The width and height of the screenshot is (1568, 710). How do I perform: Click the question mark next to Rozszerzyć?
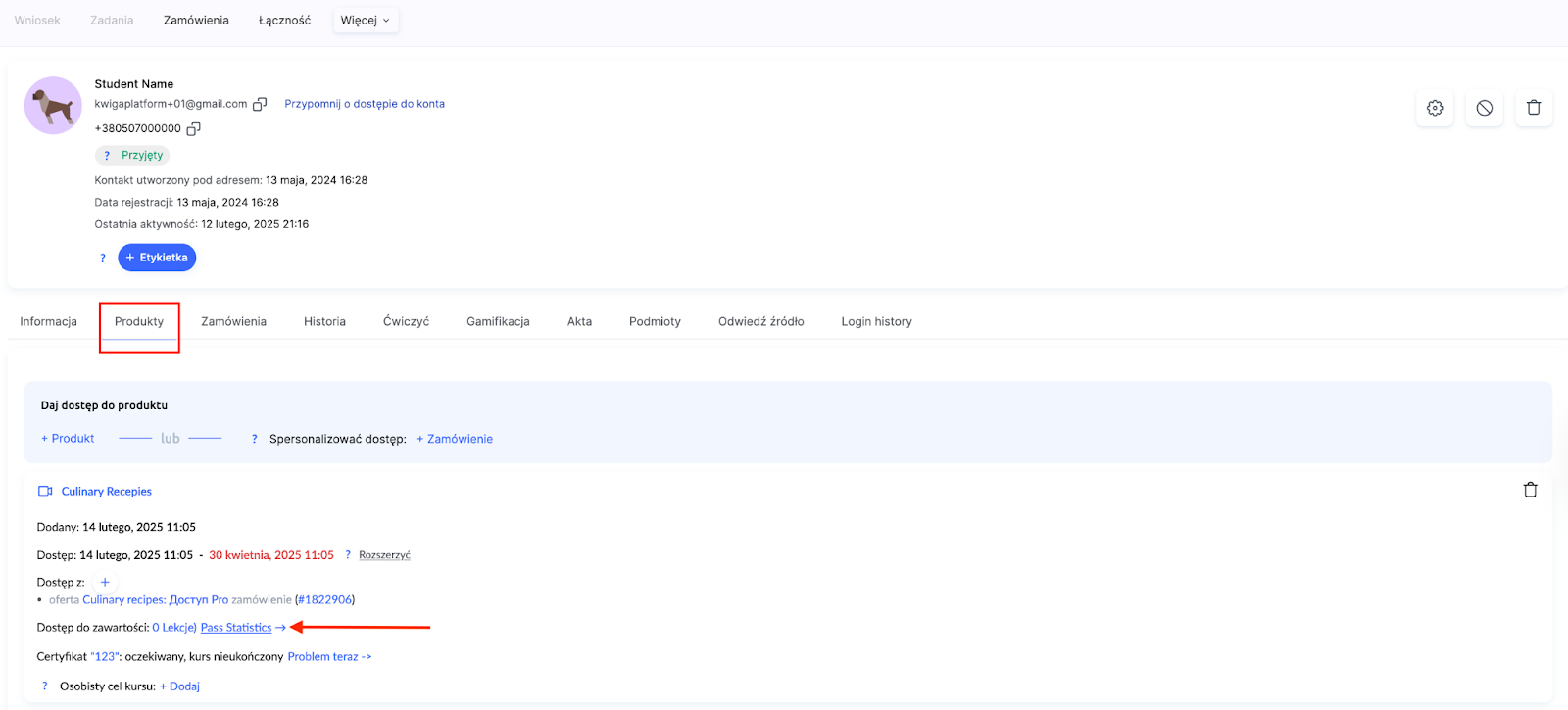coord(347,555)
